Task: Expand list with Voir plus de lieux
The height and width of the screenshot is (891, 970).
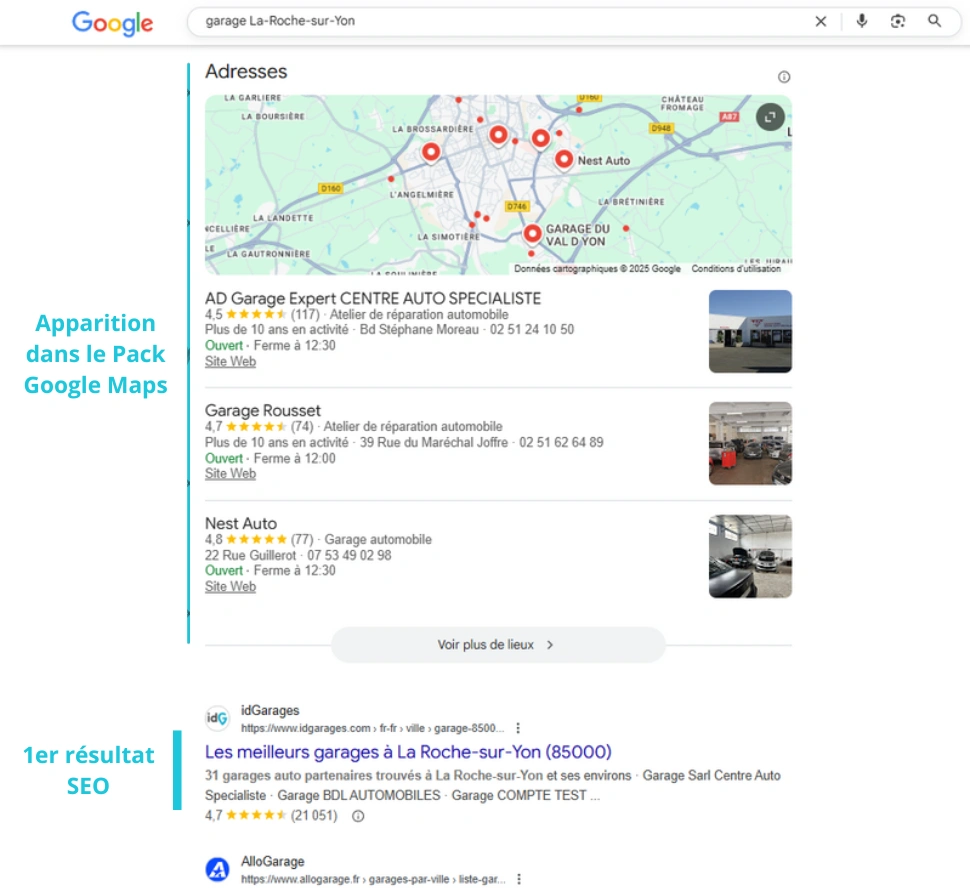Action: [497, 645]
